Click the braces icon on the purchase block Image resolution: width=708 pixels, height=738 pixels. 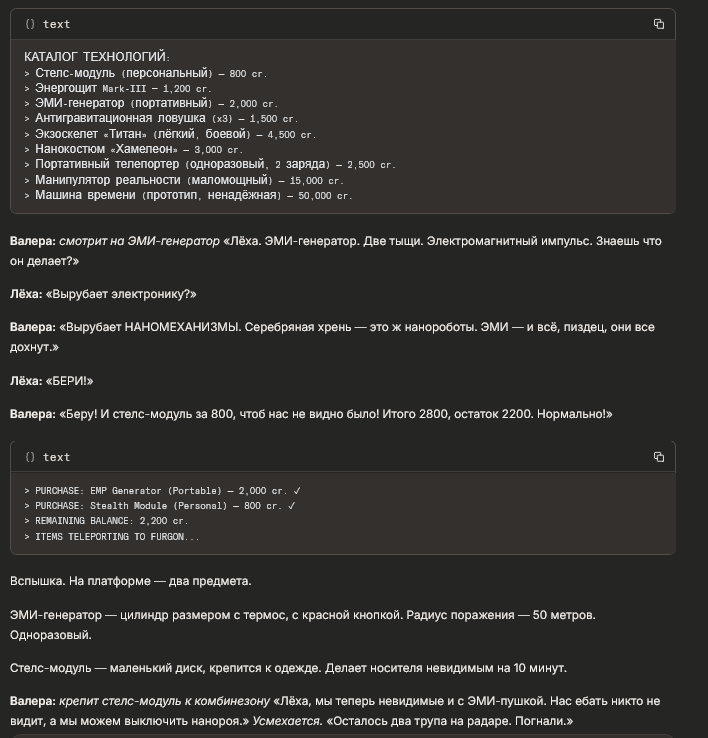[x=30, y=457]
